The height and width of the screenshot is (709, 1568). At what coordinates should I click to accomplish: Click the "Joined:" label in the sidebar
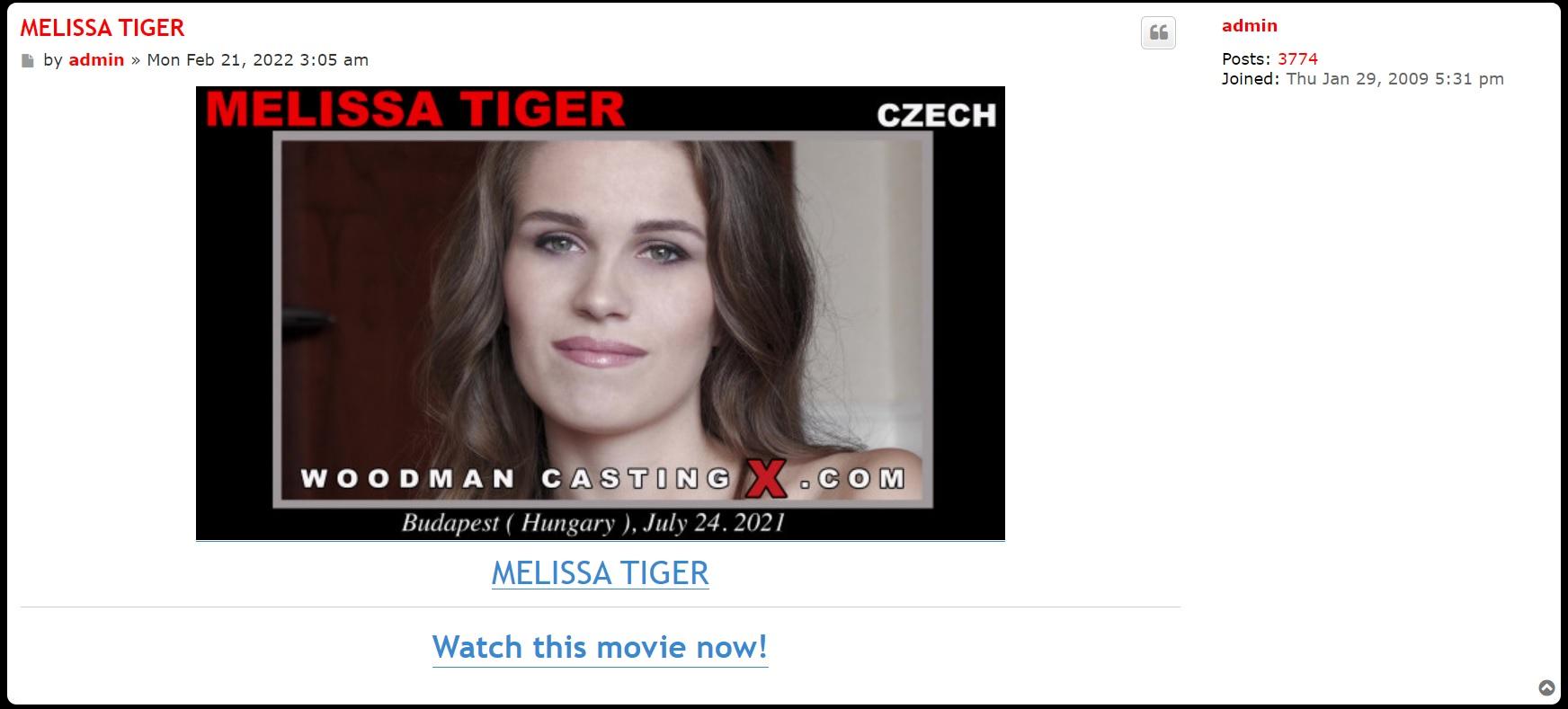pos(1250,79)
